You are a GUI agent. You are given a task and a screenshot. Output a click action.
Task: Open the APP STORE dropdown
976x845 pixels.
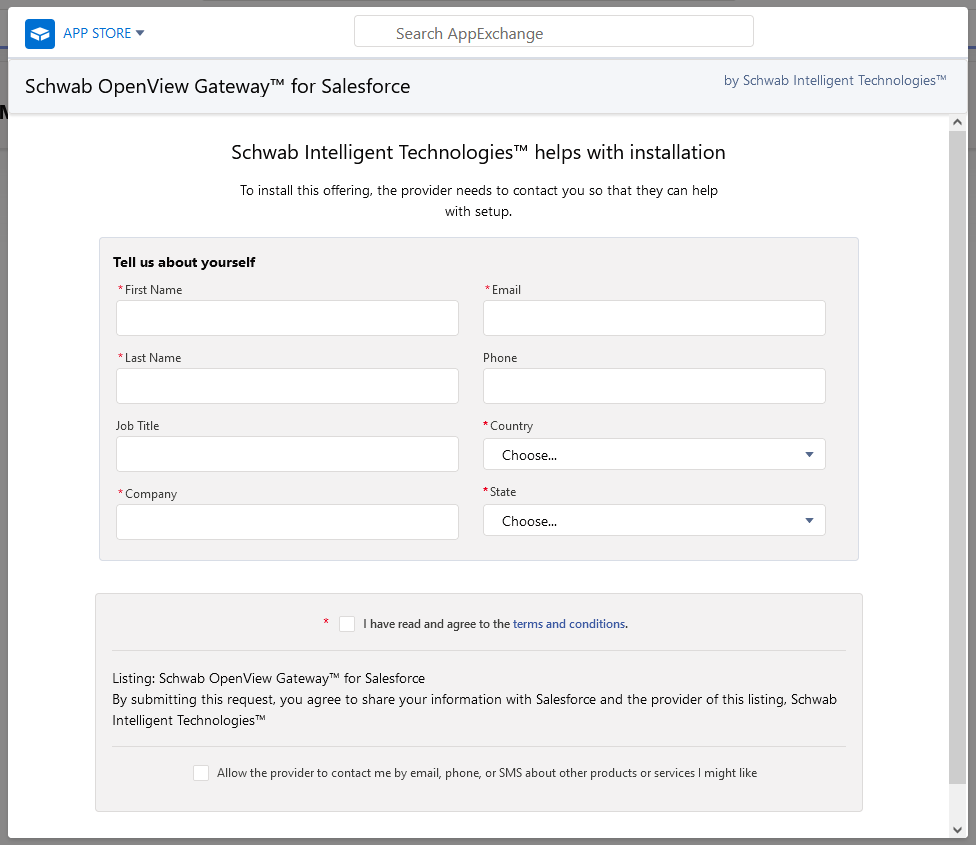104,33
